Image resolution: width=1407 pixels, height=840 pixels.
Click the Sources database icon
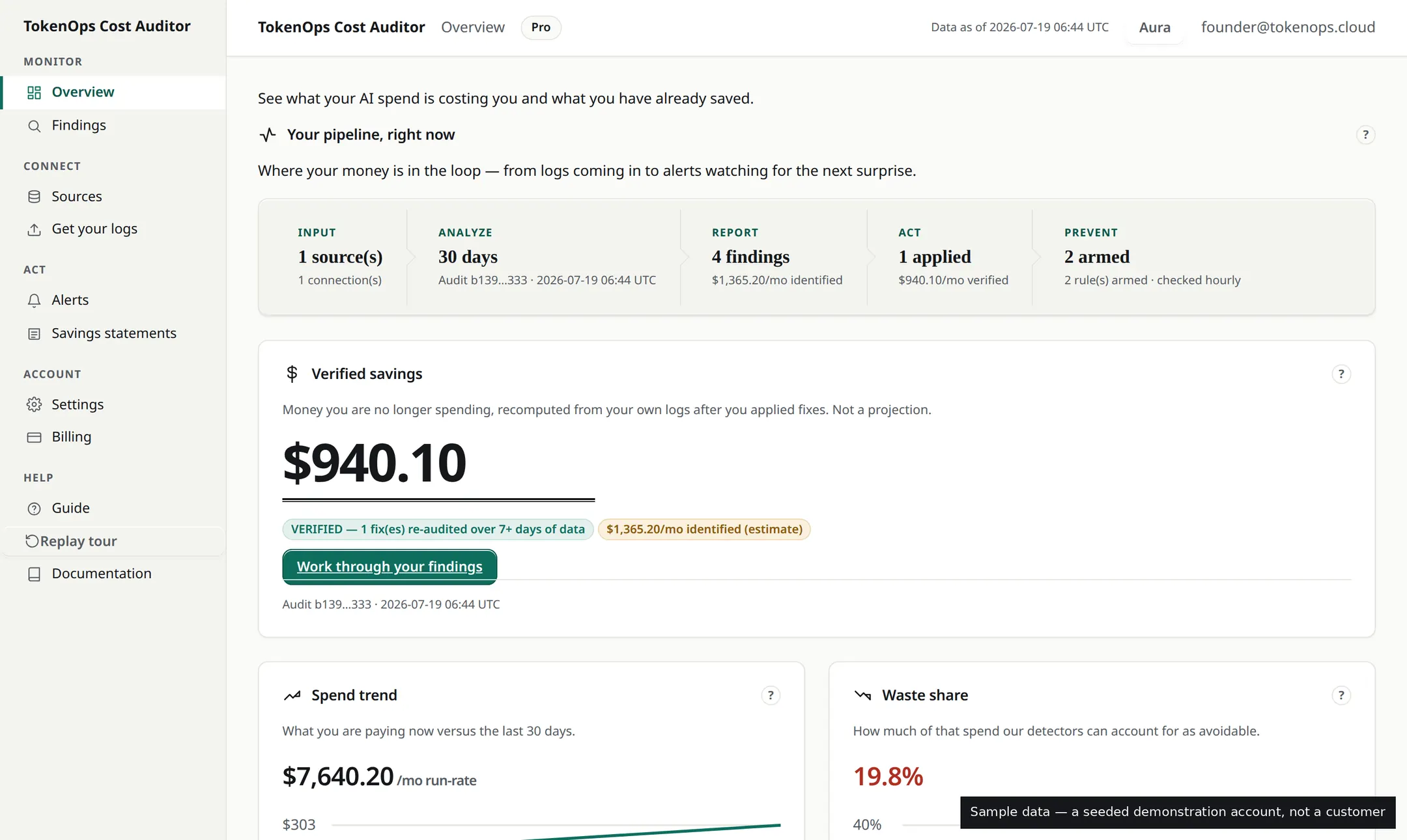pyautogui.click(x=35, y=197)
